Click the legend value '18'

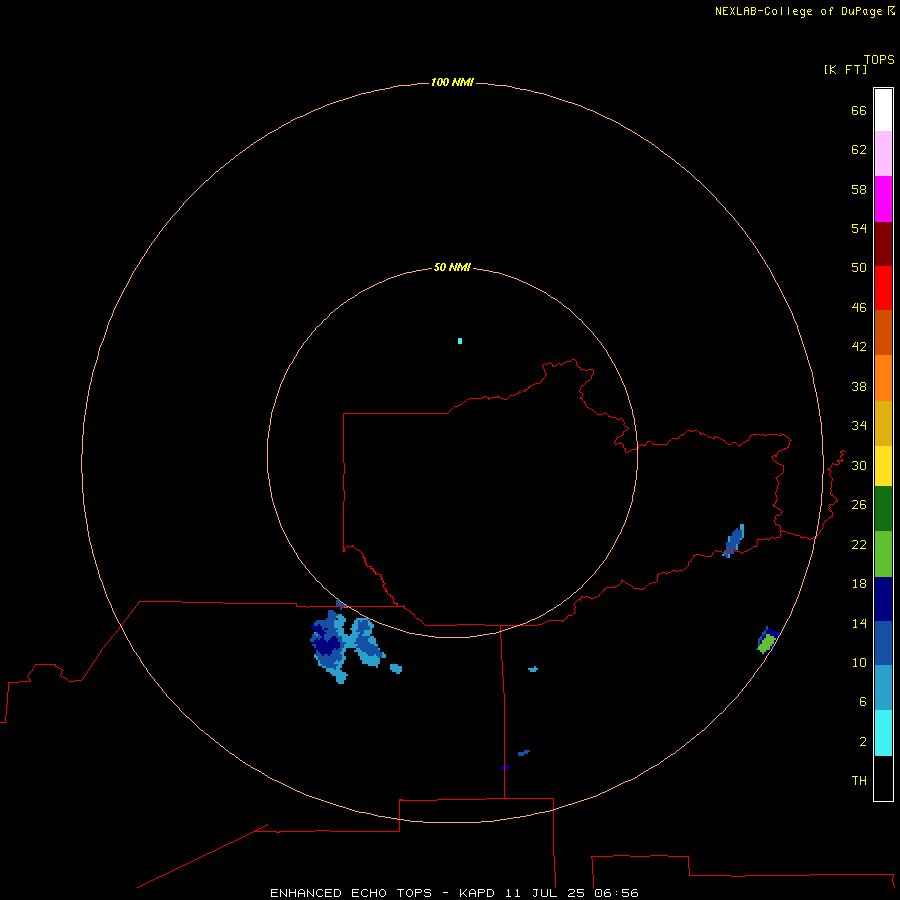[x=859, y=584]
